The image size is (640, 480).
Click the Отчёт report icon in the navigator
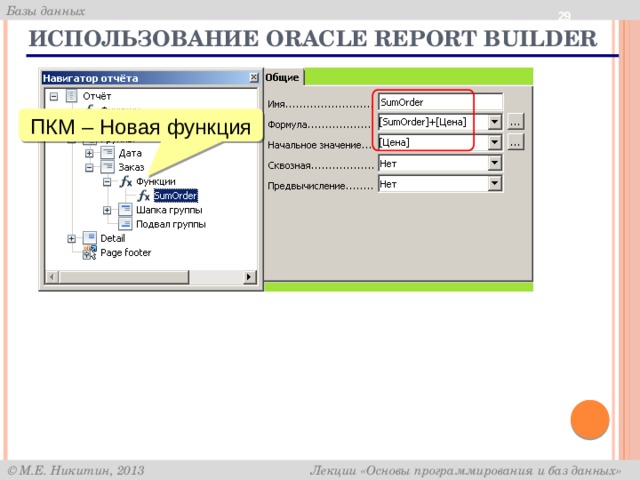tap(71, 96)
